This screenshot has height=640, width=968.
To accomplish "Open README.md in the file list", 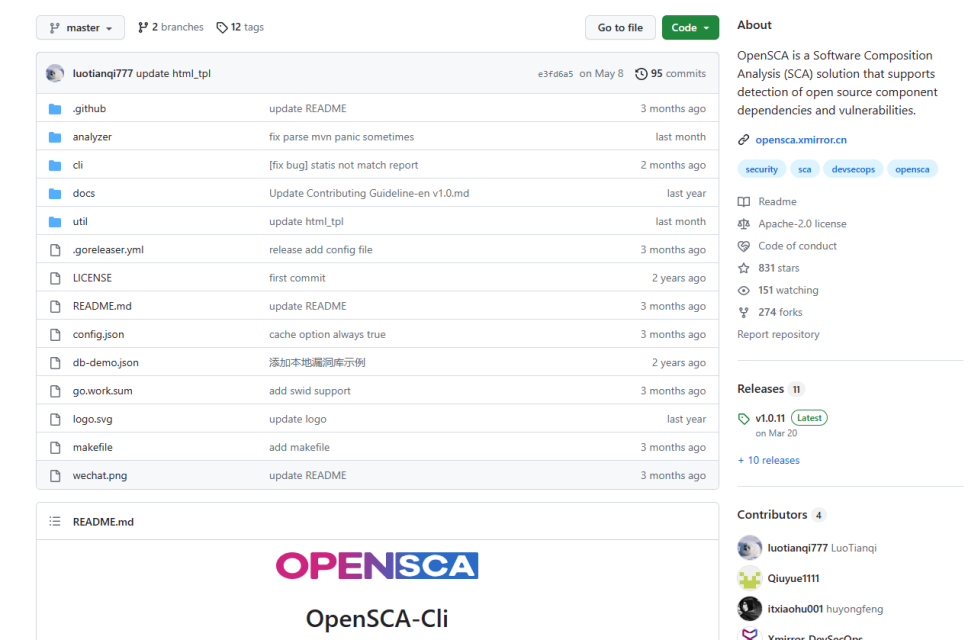I will pyautogui.click(x=102, y=306).
